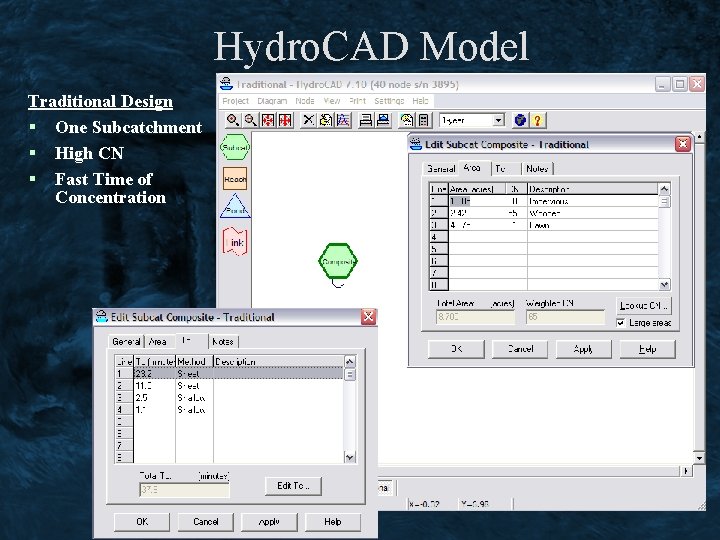Select row 4 header in the Area table
This screenshot has height=540, width=720.
tap(439, 237)
